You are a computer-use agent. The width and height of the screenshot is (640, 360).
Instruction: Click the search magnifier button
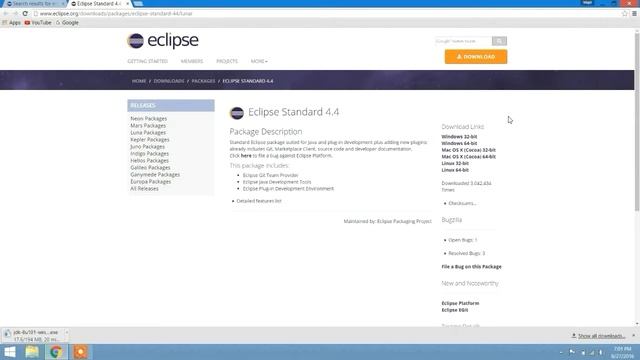[499, 41]
